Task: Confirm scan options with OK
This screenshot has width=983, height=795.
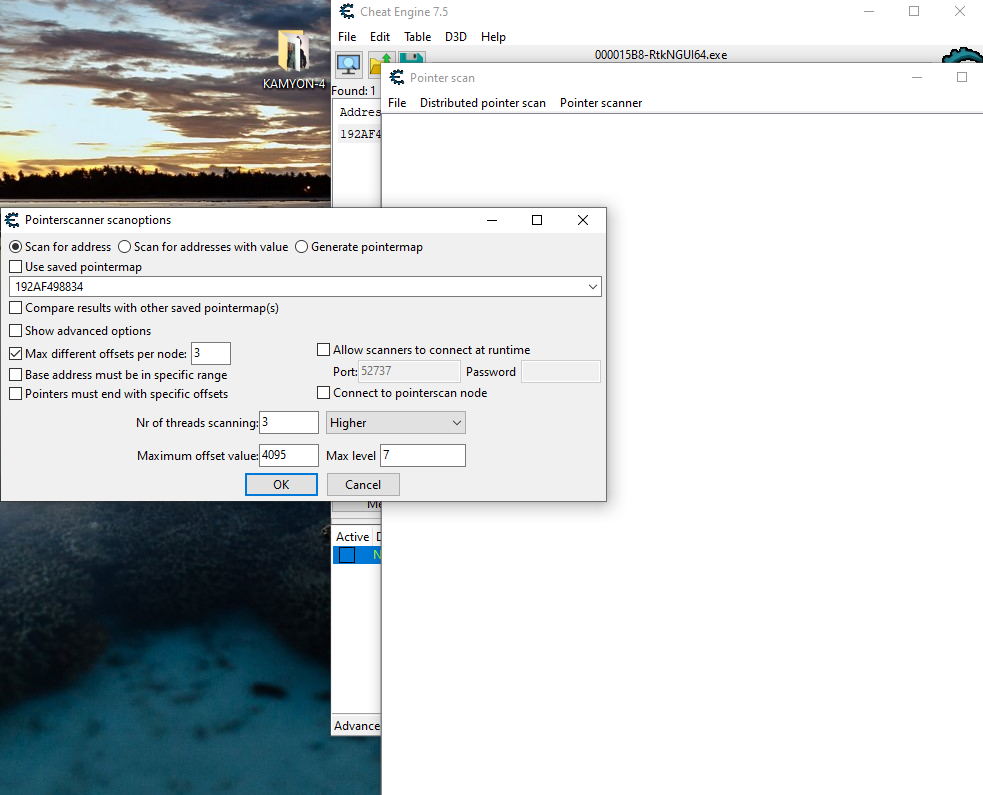Action: [281, 485]
